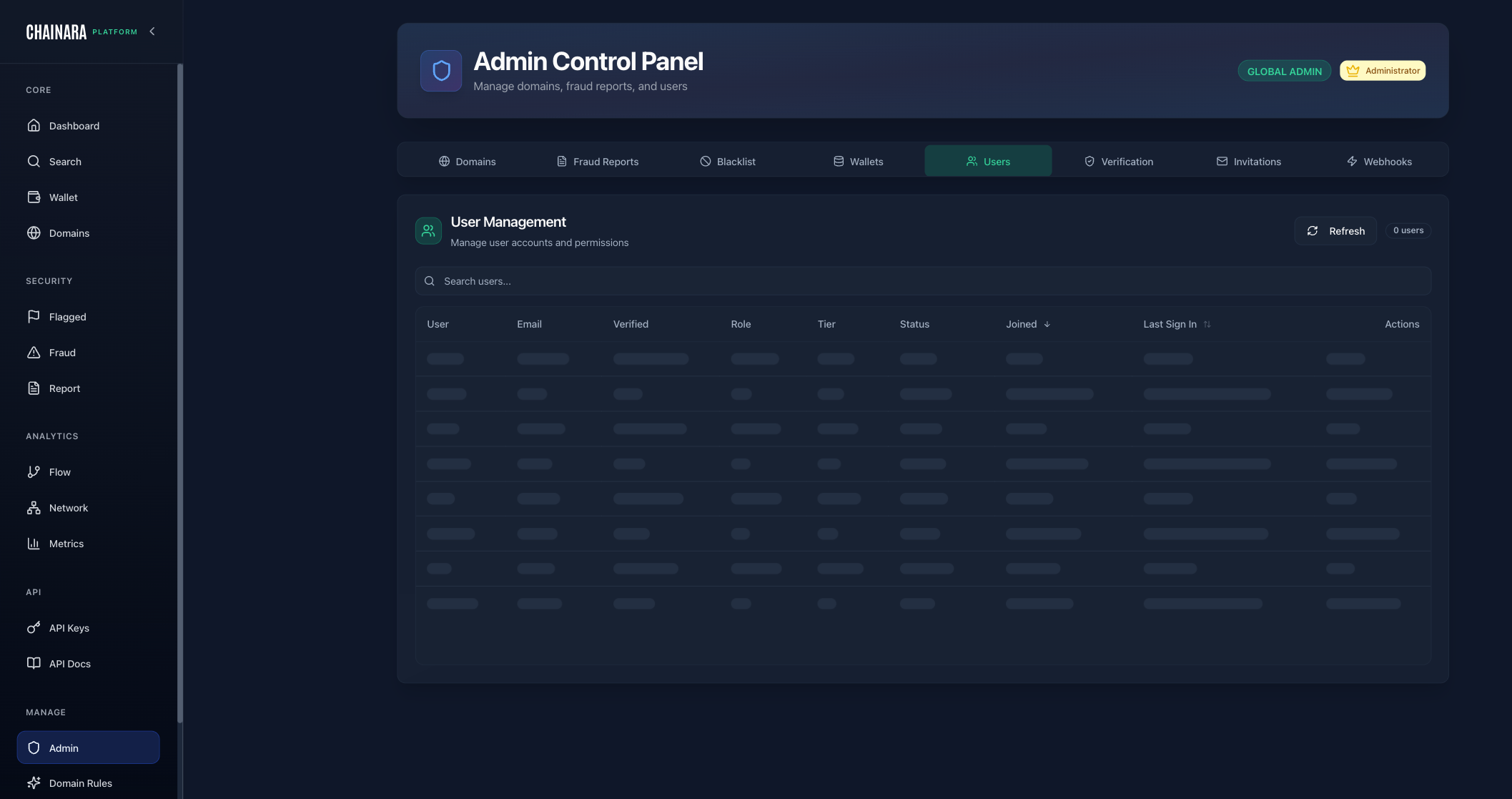Click the Admin Control Panel shield logo
Viewport: 1512px width, 799px height.
(x=441, y=71)
